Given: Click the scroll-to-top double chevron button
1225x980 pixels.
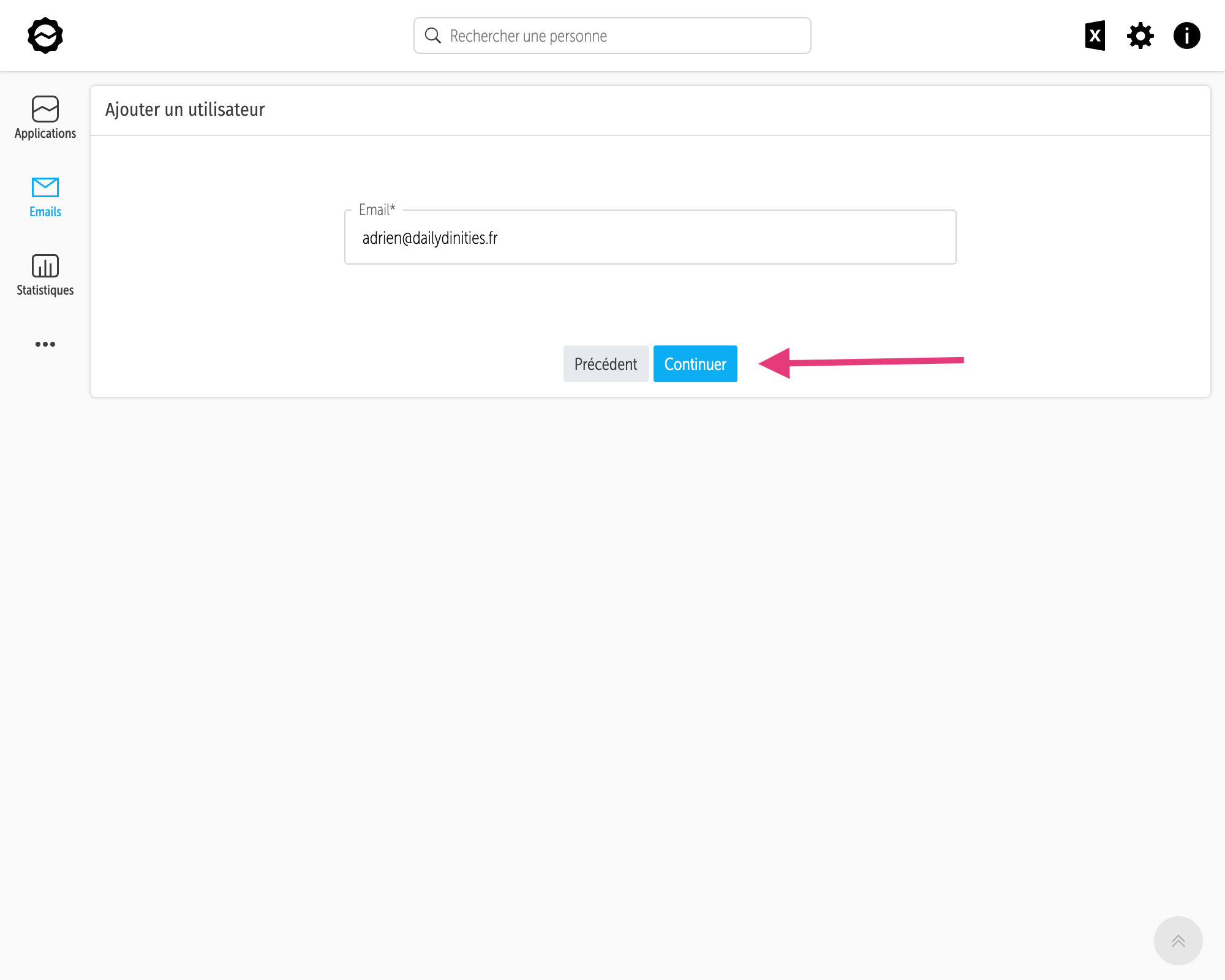Looking at the screenshot, I should [1178, 941].
